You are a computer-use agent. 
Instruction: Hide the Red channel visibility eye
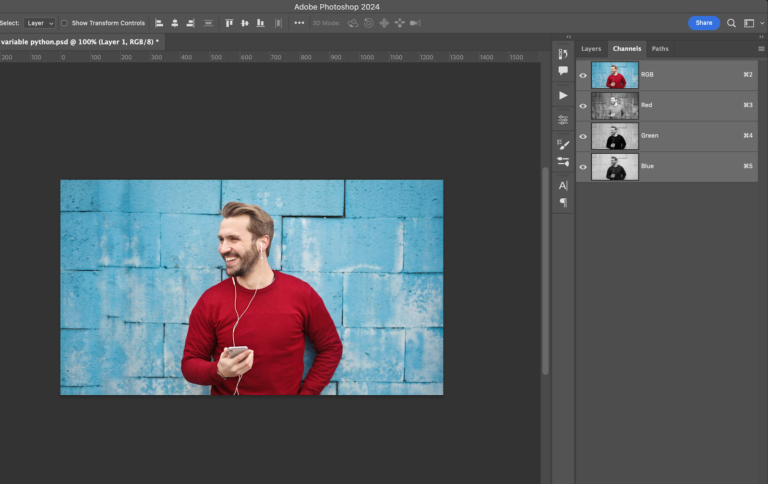pyautogui.click(x=583, y=105)
